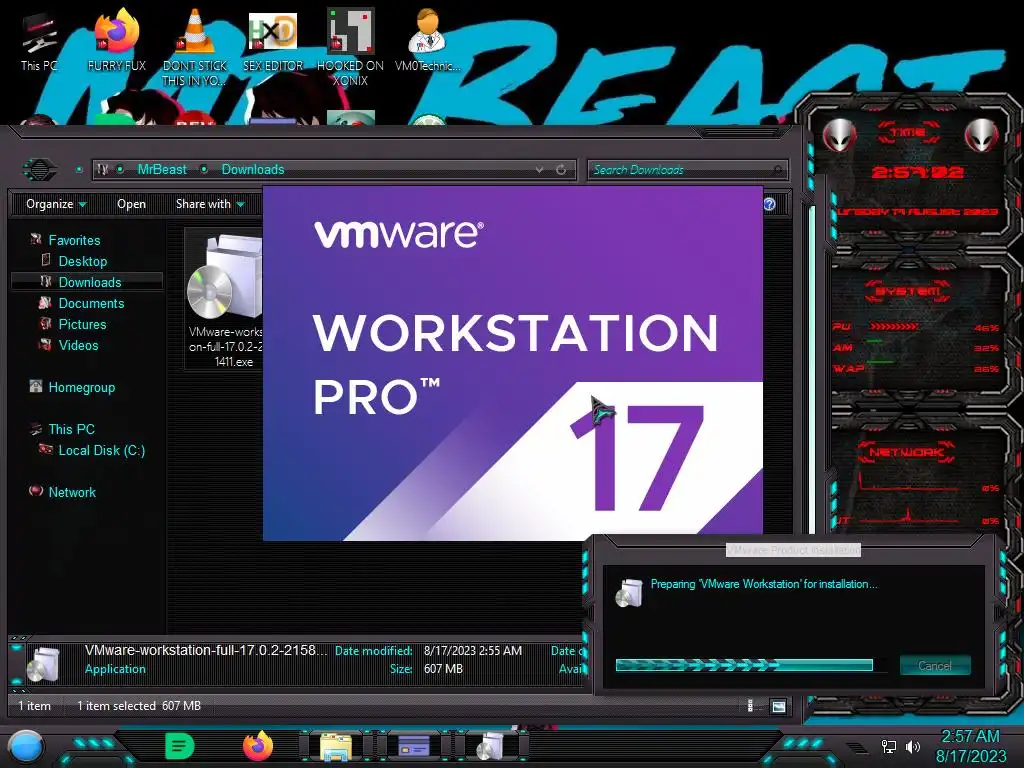The width and height of the screenshot is (1024, 768).
Task: Click the Explorer help question icon
Action: click(769, 204)
